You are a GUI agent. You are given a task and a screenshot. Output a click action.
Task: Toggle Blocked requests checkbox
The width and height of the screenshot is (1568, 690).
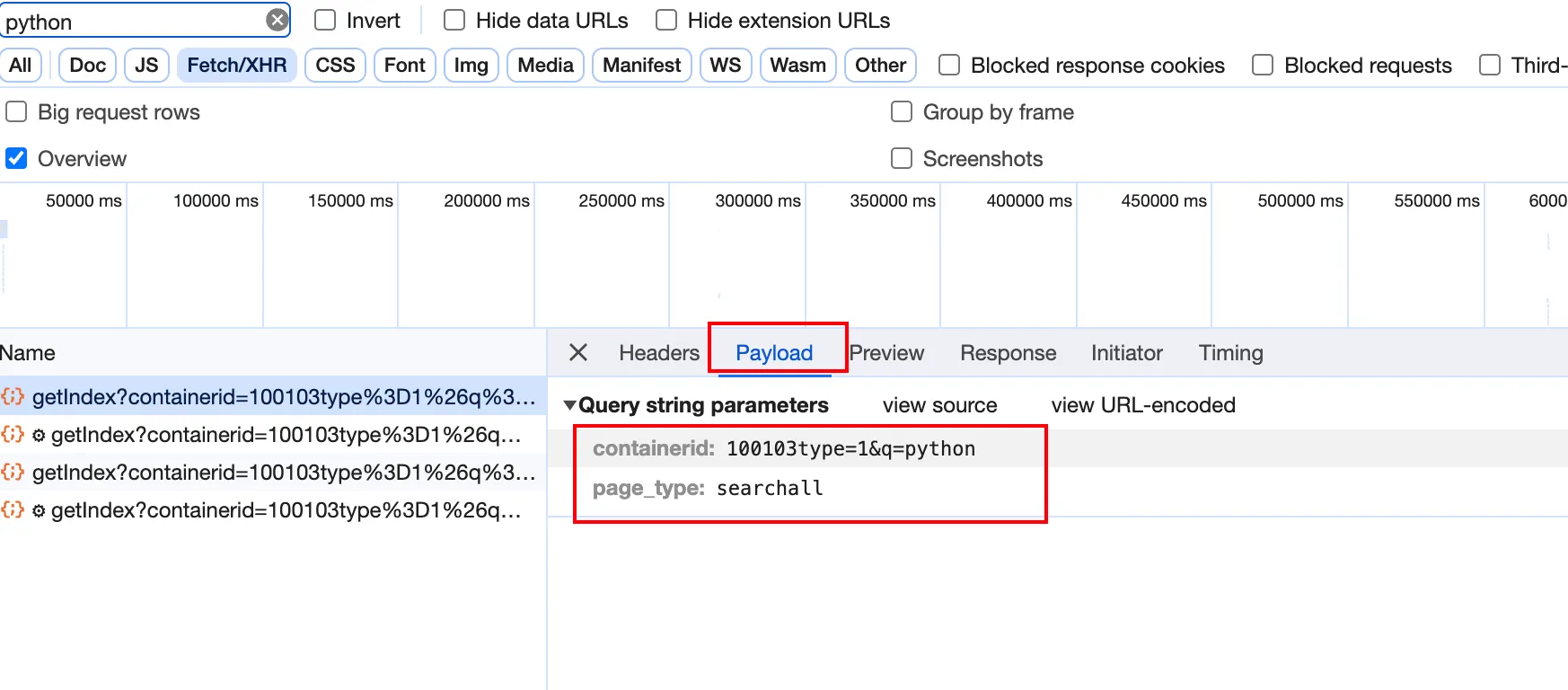(1263, 65)
